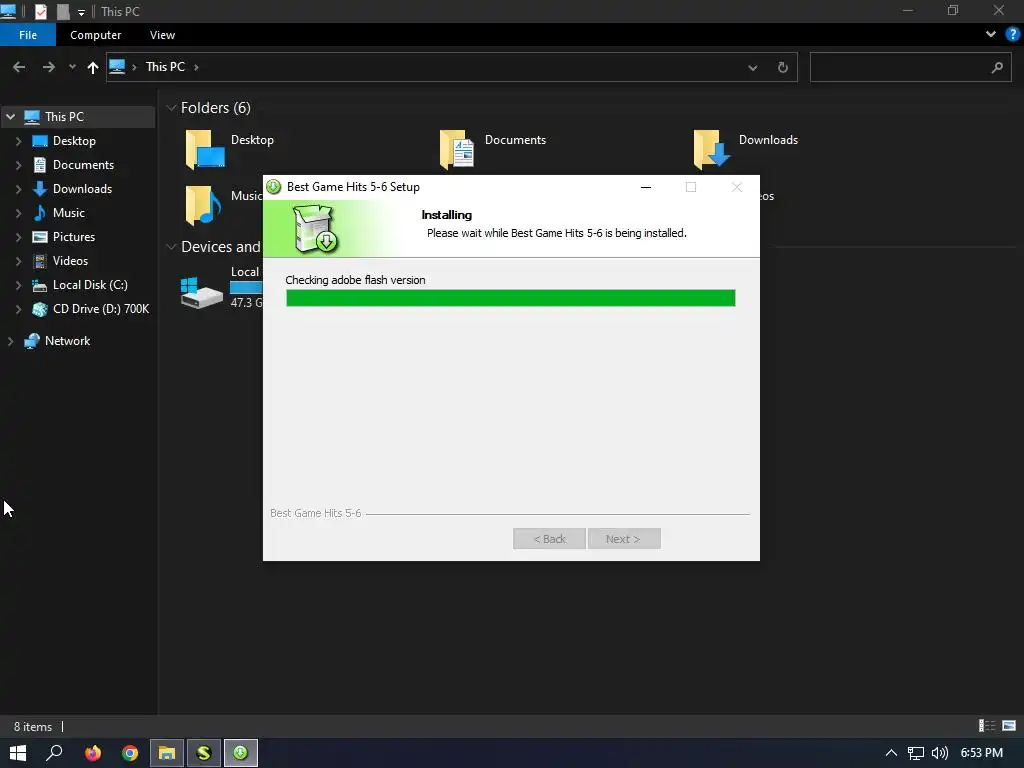1024x768 pixels.
Task: Collapse the Folders (6) group
Action: pyautogui.click(x=171, y=108)
